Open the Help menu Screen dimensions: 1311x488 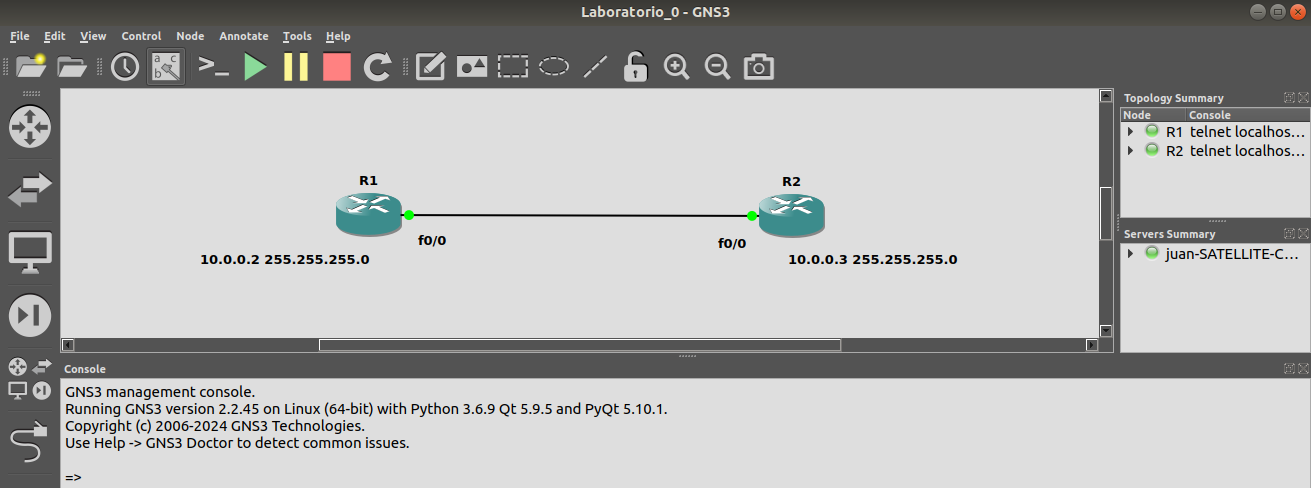click(x=338, y=36)
